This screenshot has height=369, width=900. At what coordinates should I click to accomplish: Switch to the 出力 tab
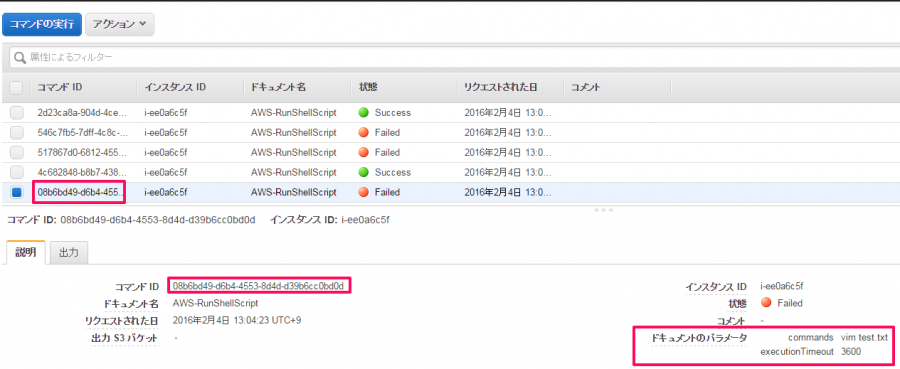69,253
